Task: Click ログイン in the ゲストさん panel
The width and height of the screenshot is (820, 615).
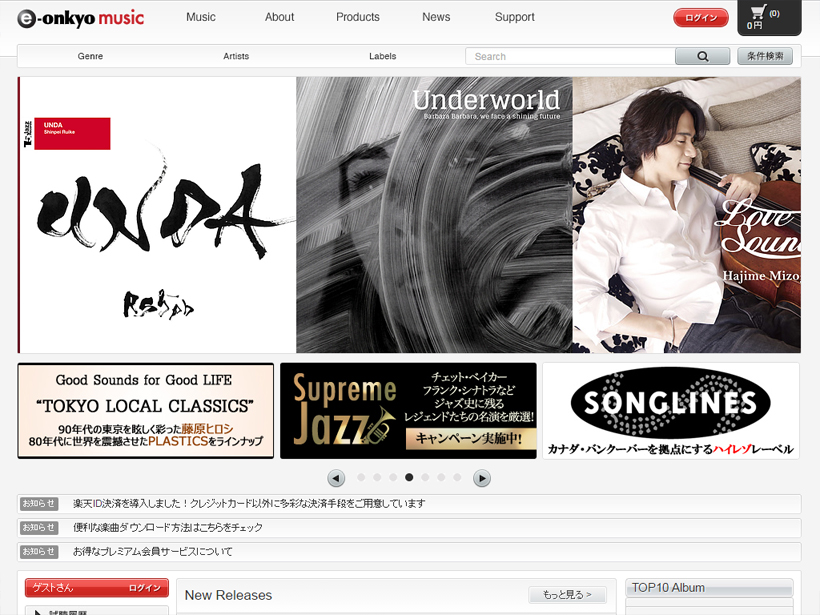Action: (144, 588)
